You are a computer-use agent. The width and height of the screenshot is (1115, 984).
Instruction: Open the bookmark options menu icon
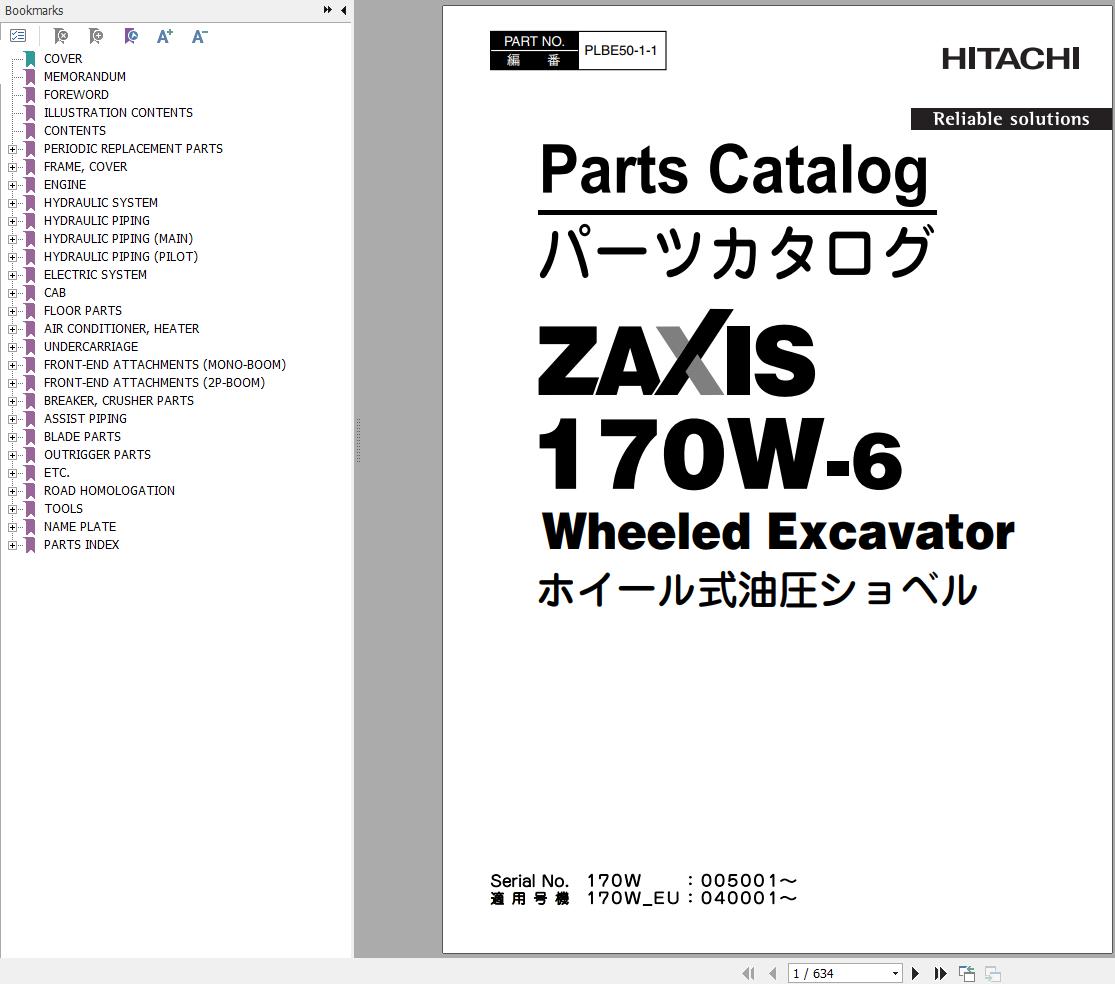(18, 36)
